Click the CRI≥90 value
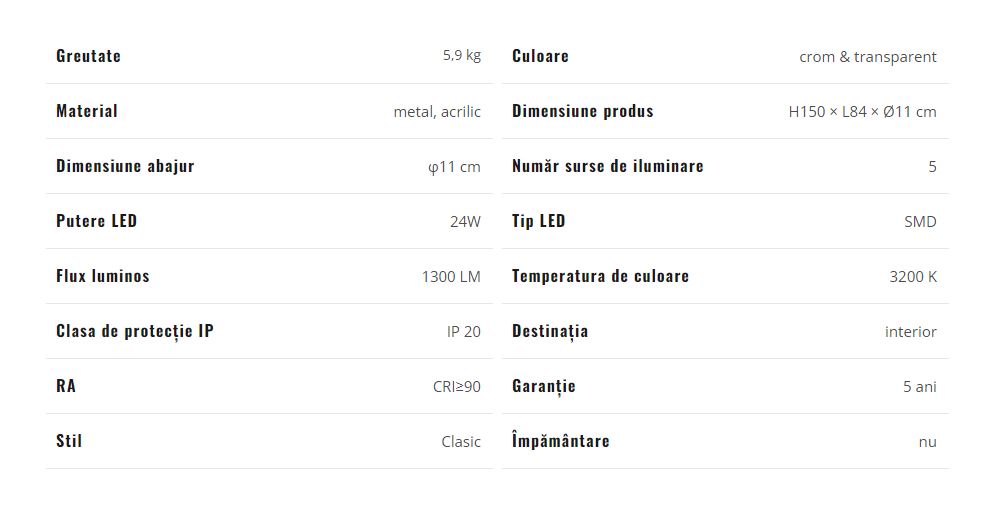 [x=457, y=386]
